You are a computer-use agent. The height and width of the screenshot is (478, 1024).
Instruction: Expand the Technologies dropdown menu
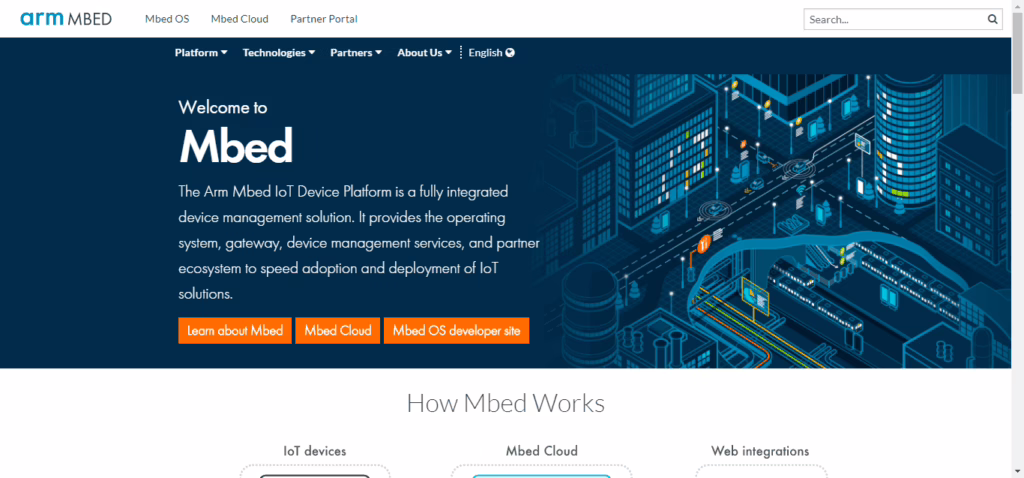[279, 53]
